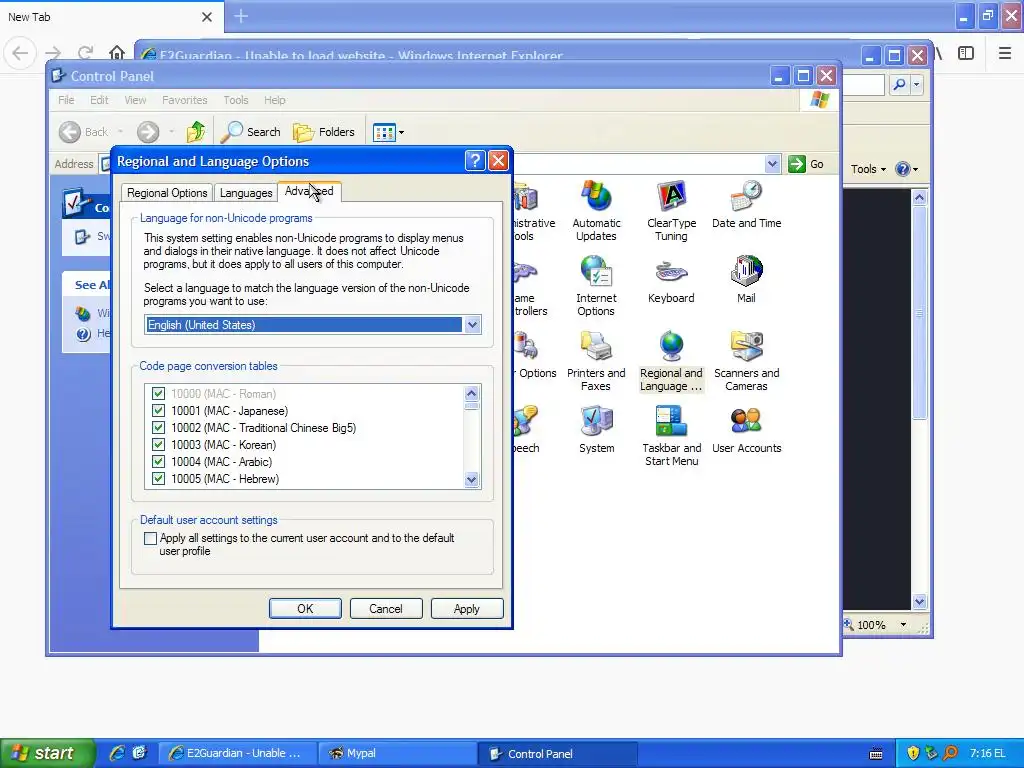Open the address bar dropdown arrow
Screen dimensions: 1024x768
(x=772, y=164)
